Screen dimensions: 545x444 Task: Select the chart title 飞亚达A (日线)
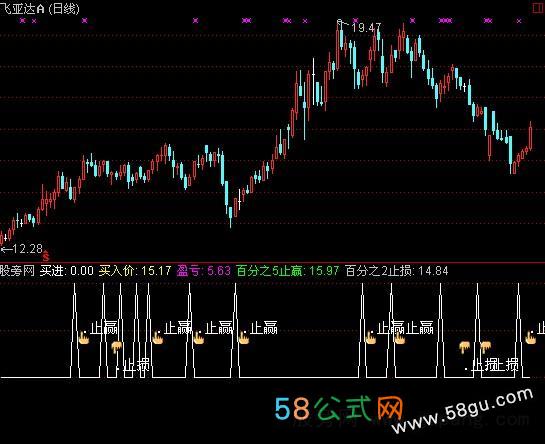pyautogui.click(x=39, y=9)
